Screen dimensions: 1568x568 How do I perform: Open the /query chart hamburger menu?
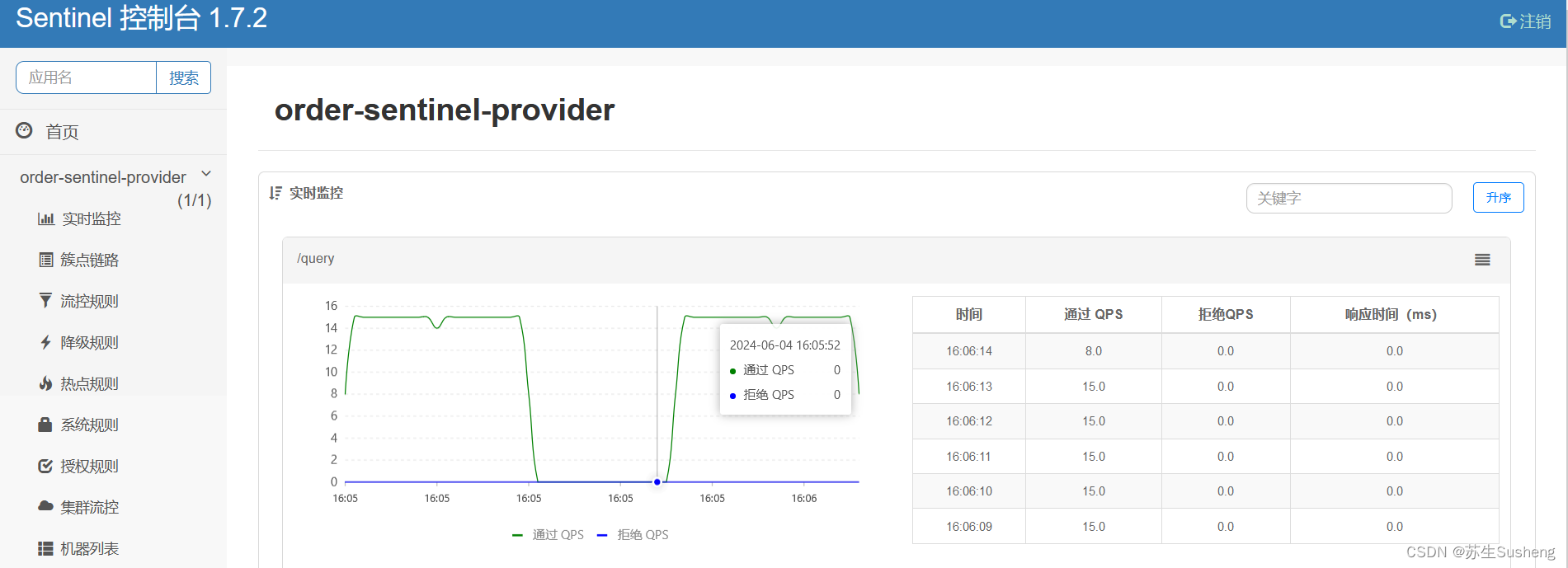point(1482,260)
